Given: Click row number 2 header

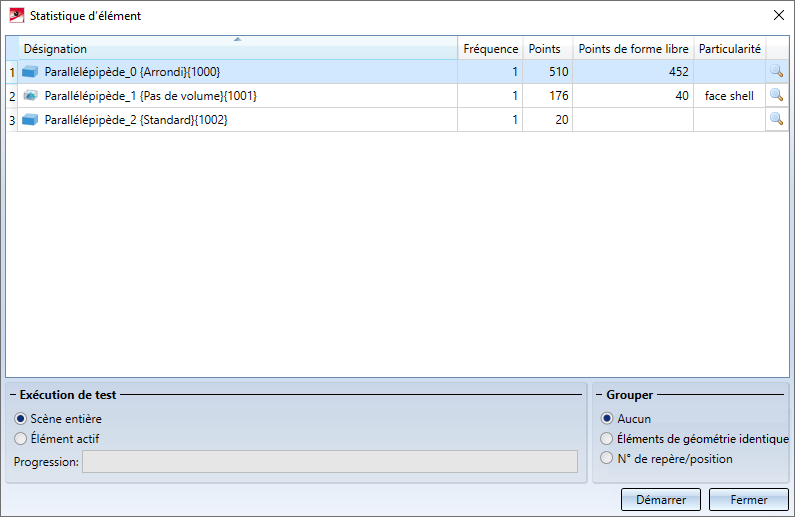Looking at the screenshot, I should coord(12,96).
